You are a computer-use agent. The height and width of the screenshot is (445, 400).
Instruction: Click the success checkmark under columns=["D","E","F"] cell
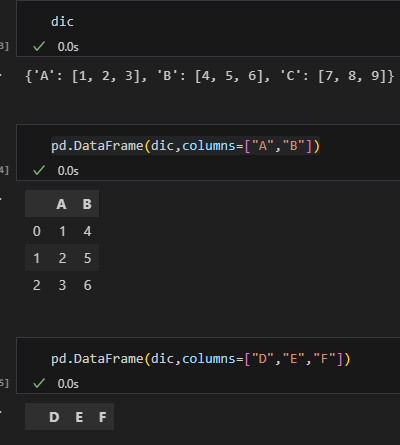click(39, 383)
